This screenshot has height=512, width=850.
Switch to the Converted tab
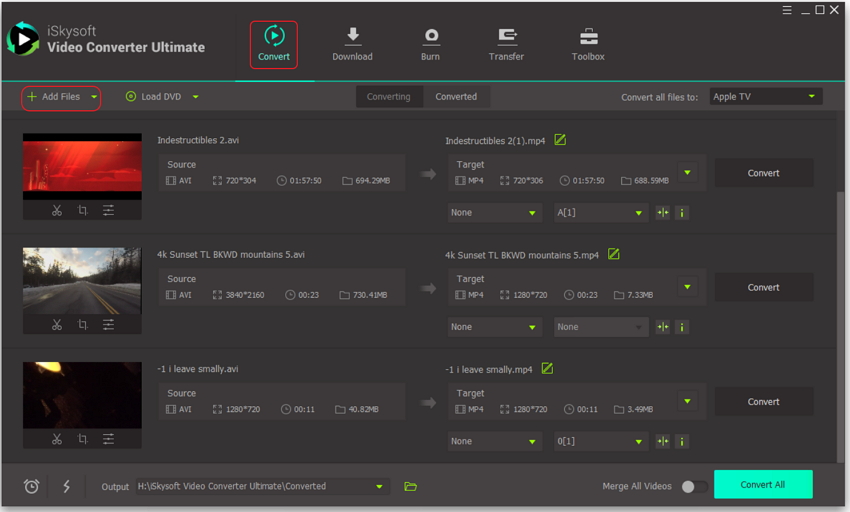456,97
